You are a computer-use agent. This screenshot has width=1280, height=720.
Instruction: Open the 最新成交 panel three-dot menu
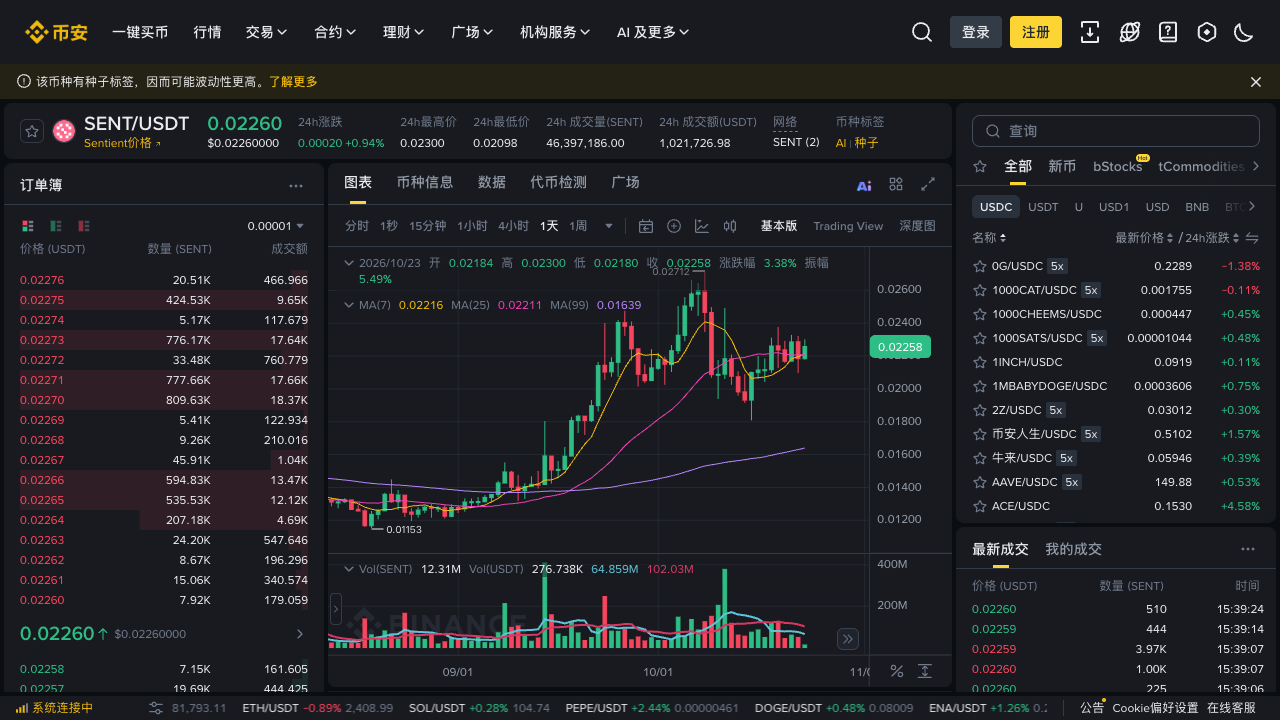1248,549
